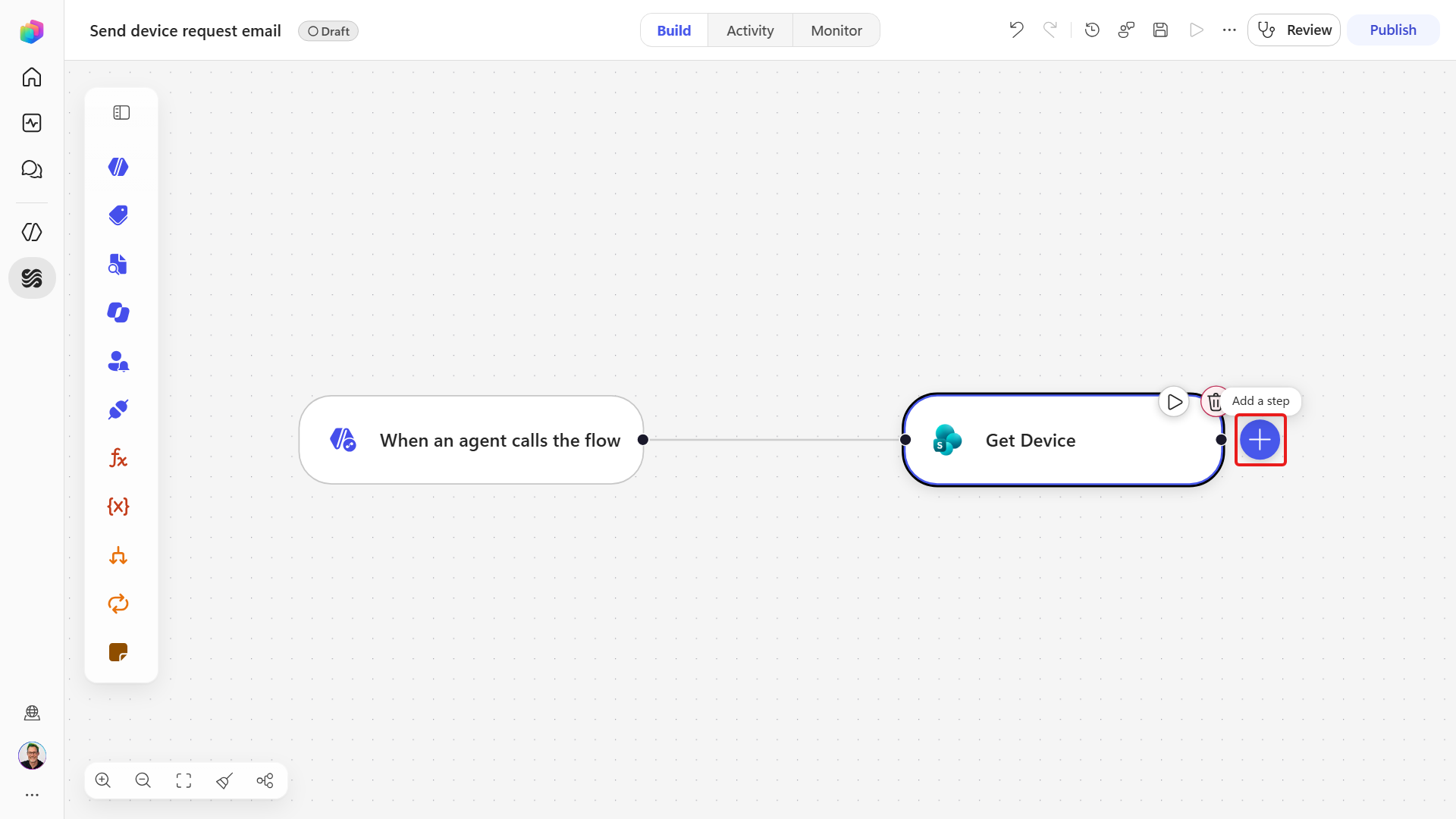Open the Activity icon in the left sidebar
Viewport: 1456px width, 819px height.
click(x=32, y=123)
